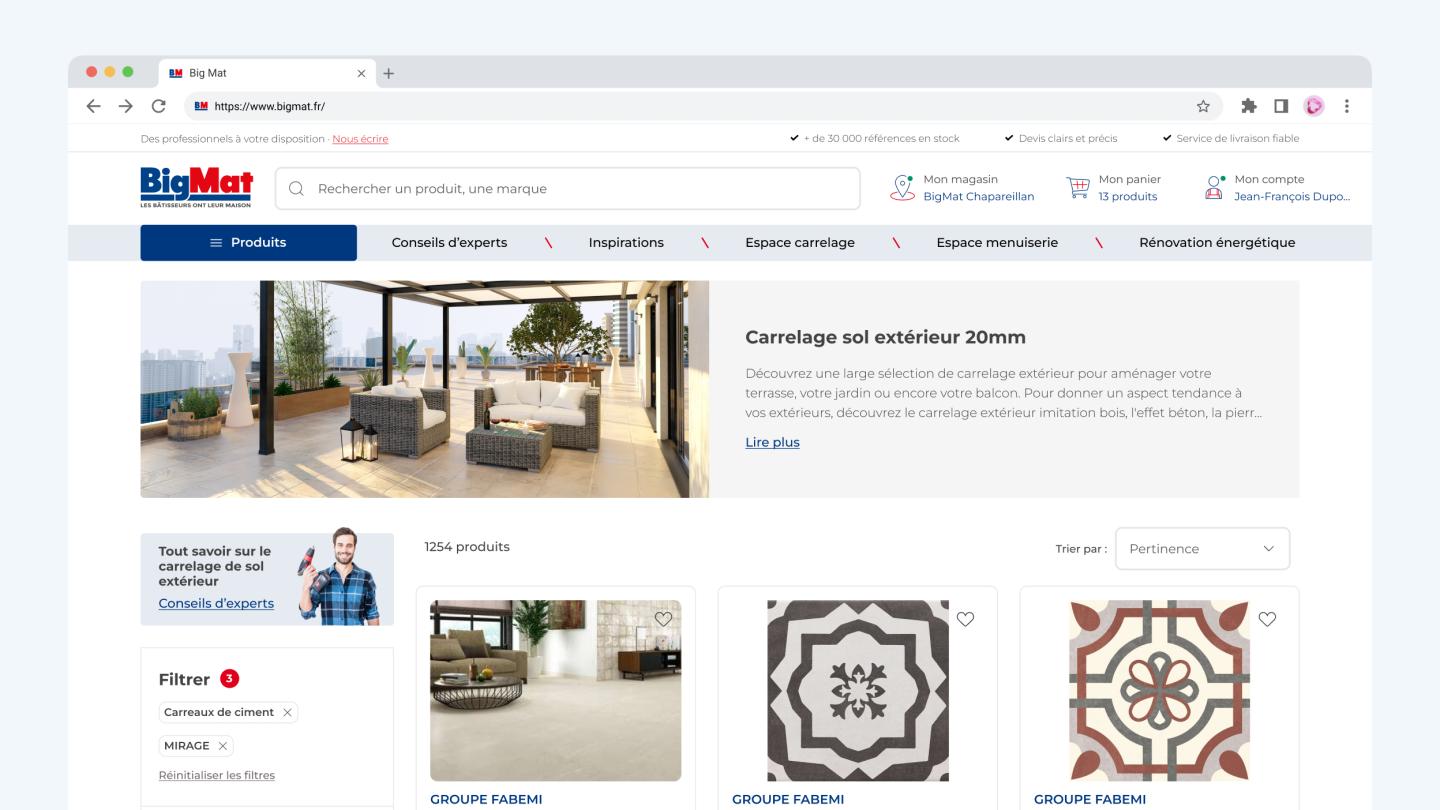Favorite the living room tile product
The image size is (1440, 810).
pyautogui.click(x=663, y=619)
